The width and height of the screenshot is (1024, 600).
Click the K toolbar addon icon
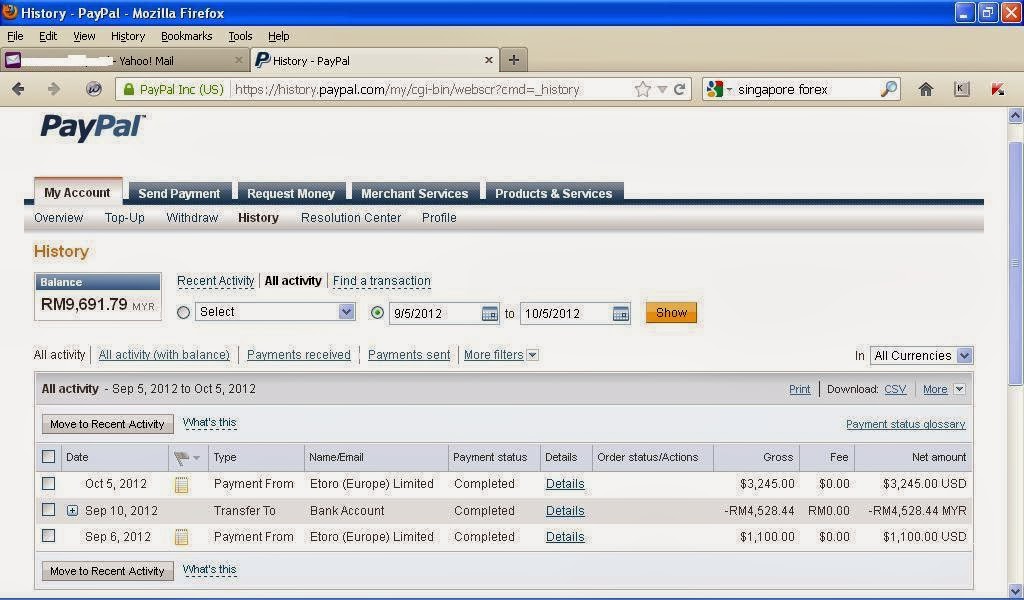[961, 89]
